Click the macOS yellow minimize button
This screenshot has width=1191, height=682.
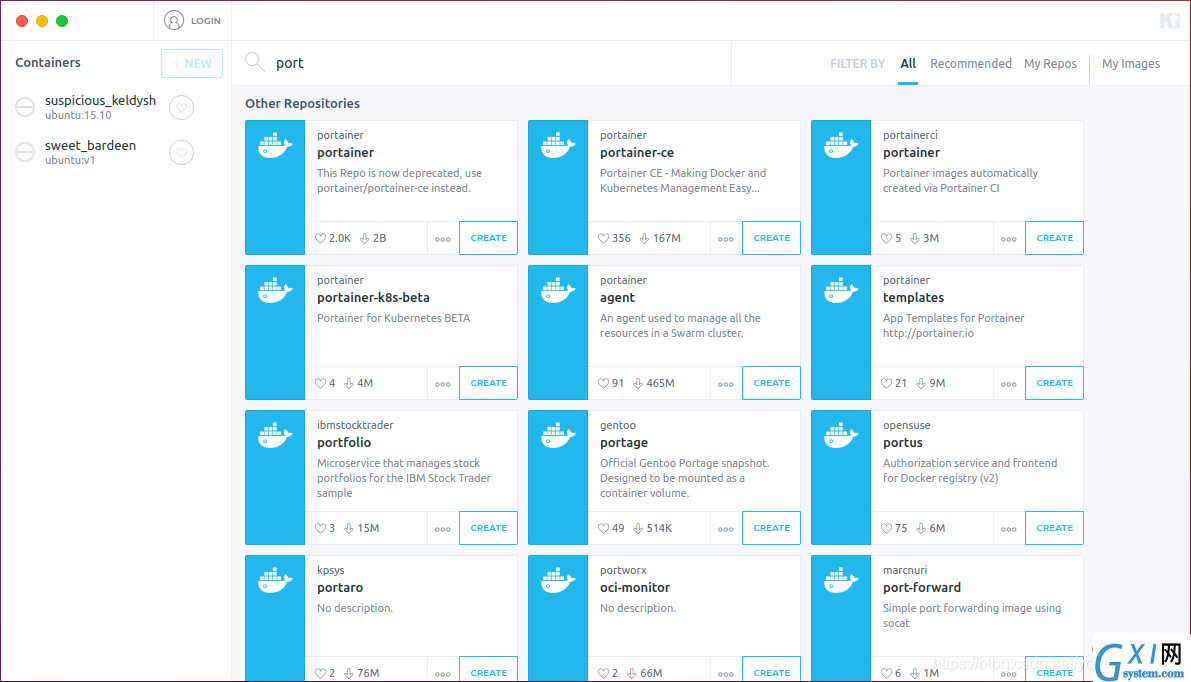43,21
